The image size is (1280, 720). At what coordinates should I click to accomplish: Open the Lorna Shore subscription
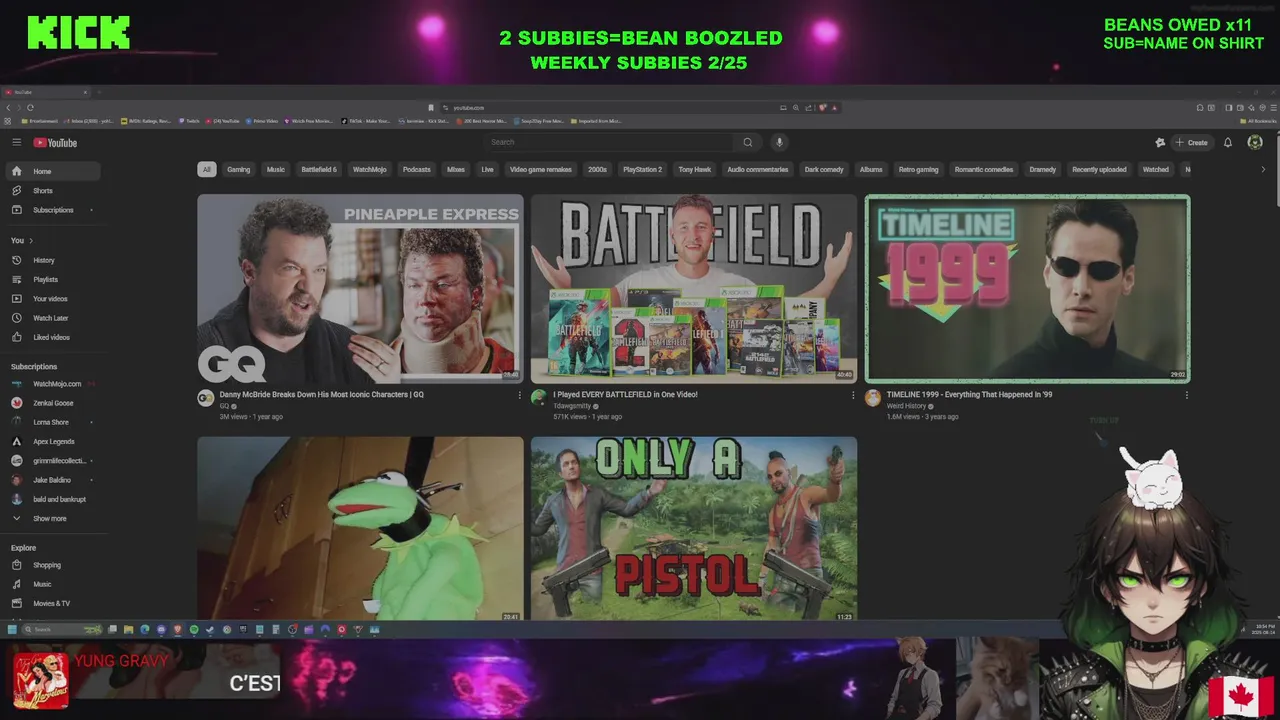coord(52,422)
